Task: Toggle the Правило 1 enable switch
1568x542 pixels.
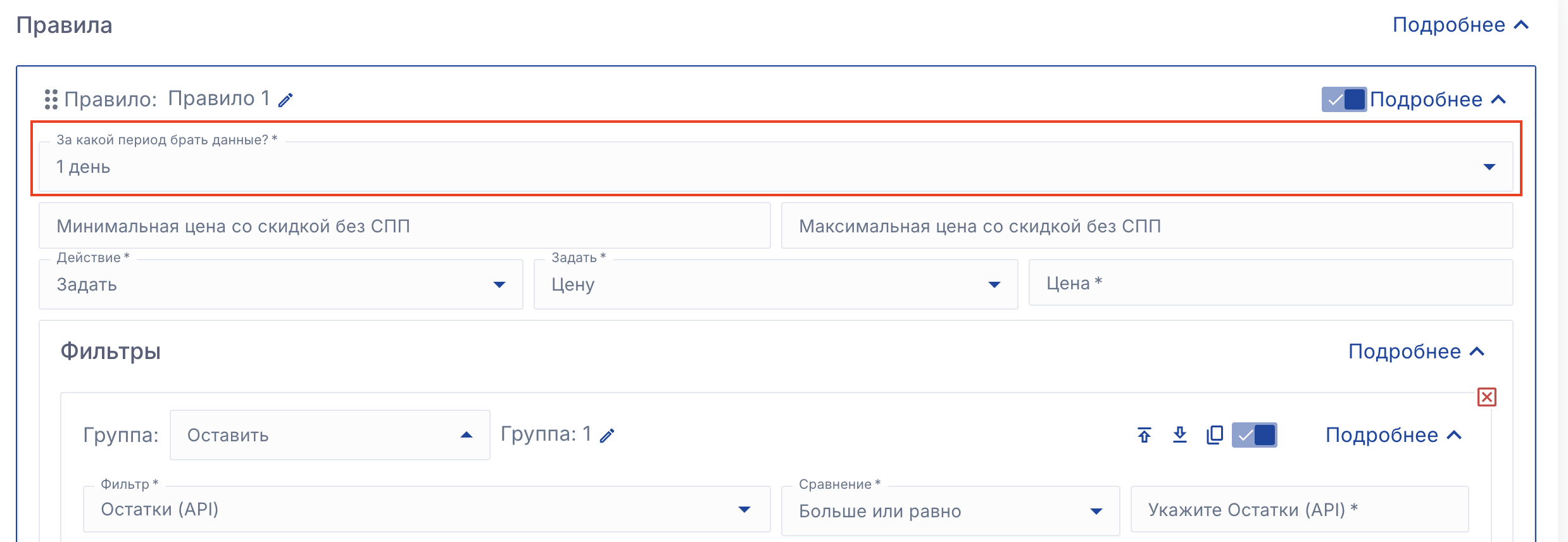Action: pyautogui.click(x=1343, y=99)
